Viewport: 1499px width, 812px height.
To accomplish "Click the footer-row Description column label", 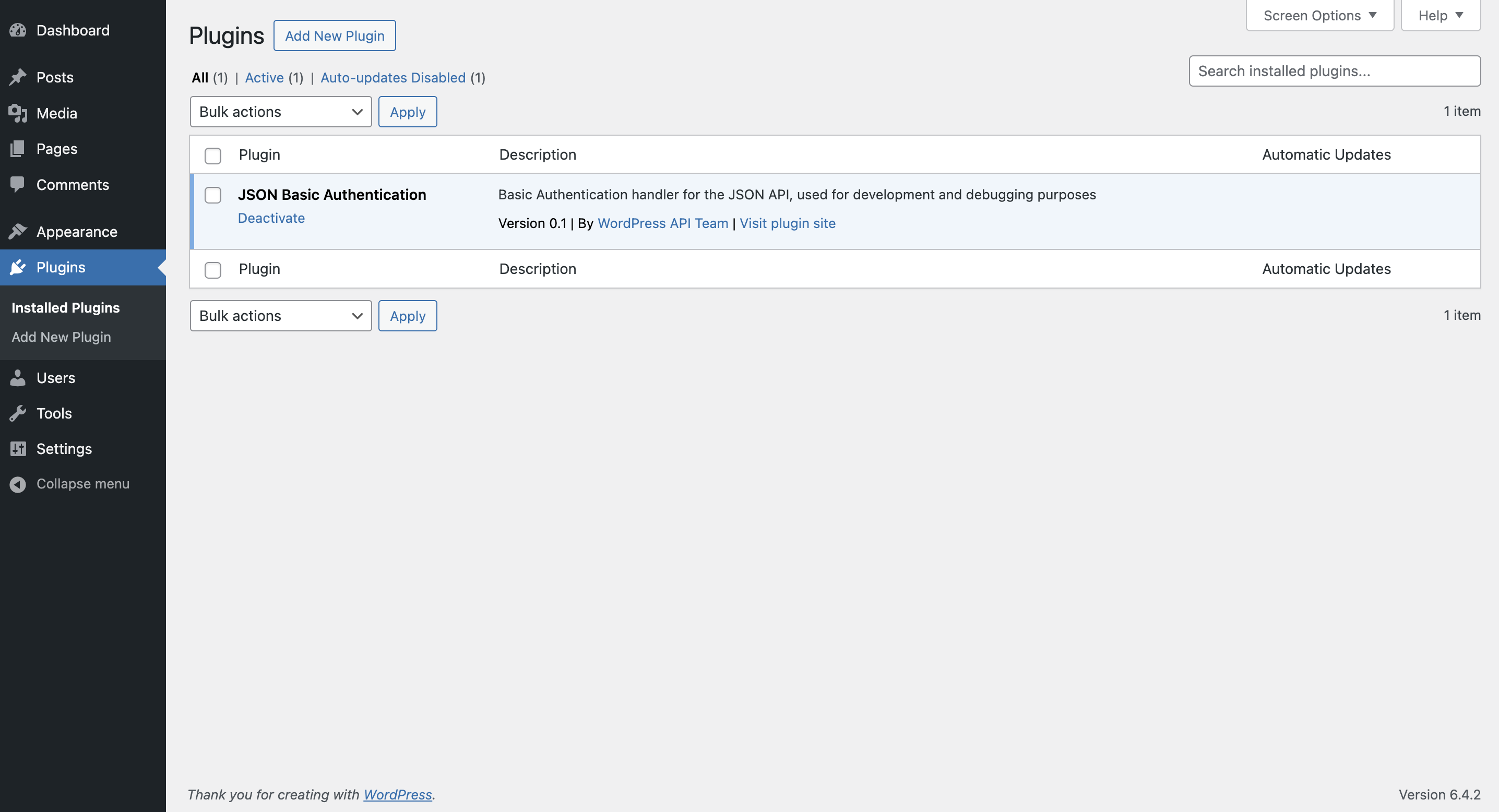I will click(538, 269).
